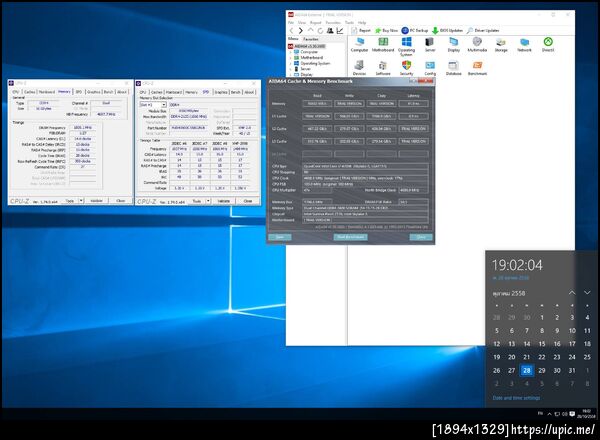Open the Action Center notification icon
The width and height of the screenshot is (600, 440).
click(x=572, y=414)
